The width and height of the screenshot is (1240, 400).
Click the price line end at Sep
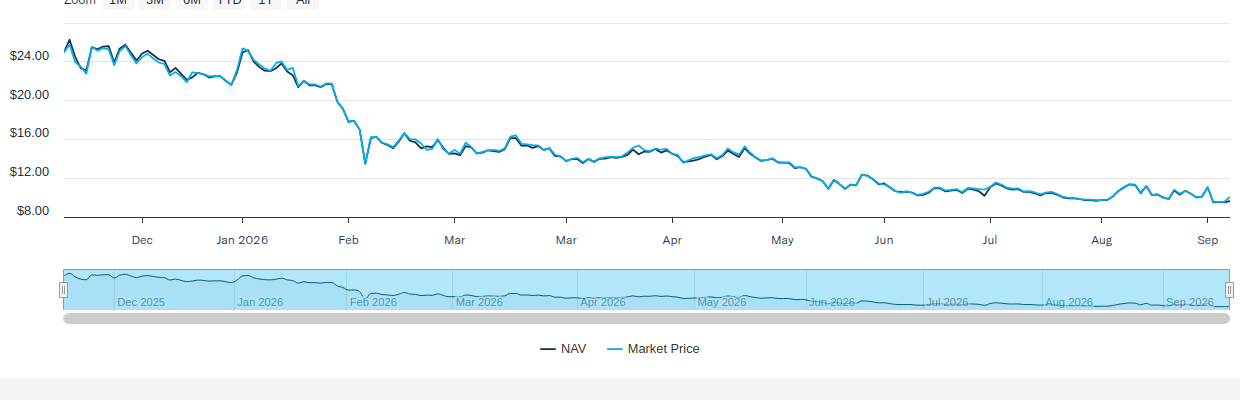(1229, 198)
